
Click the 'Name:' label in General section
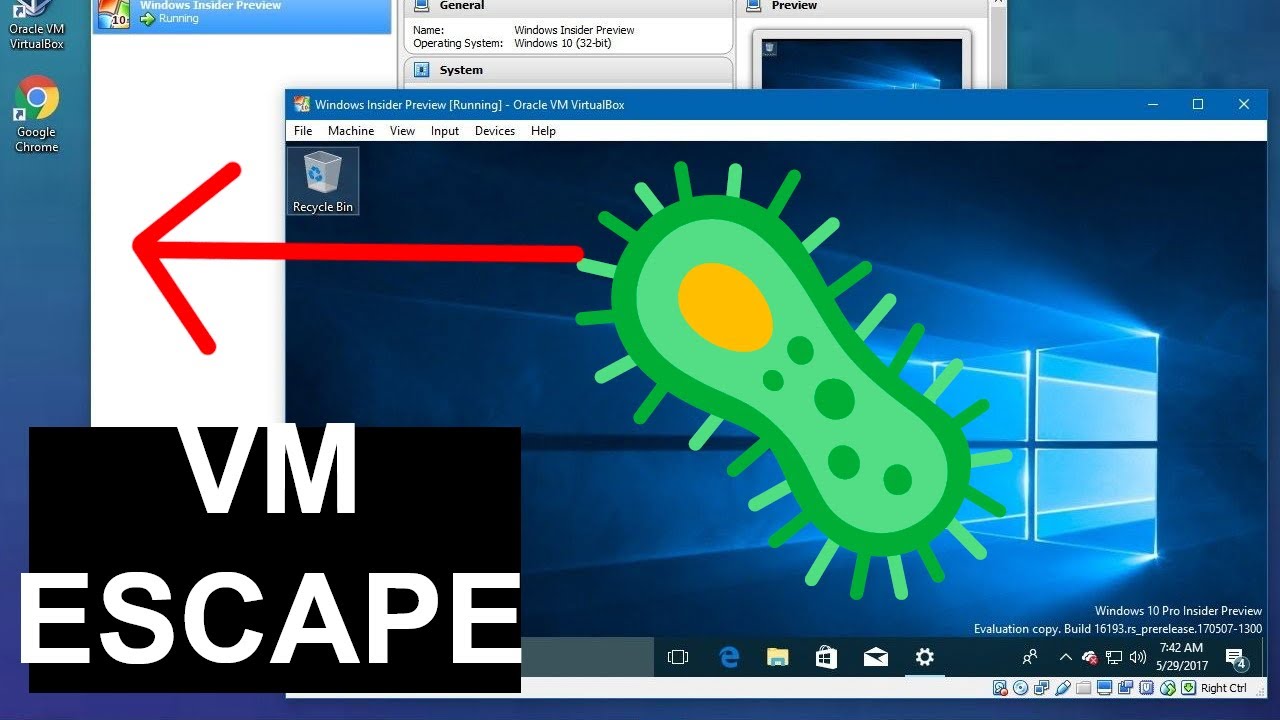click(428, 30)
